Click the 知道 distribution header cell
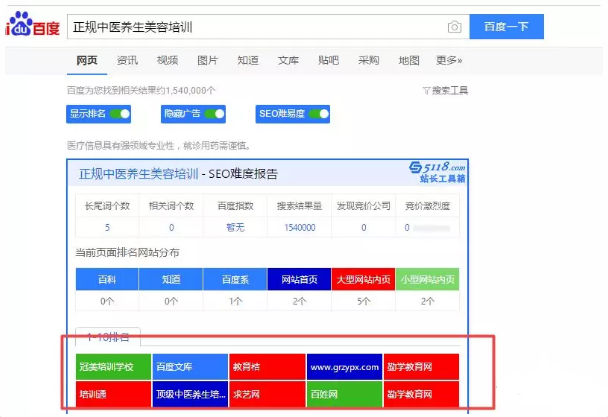Image resolution: width=608 pixels, height=417 pixels. (x=171, y=279)
